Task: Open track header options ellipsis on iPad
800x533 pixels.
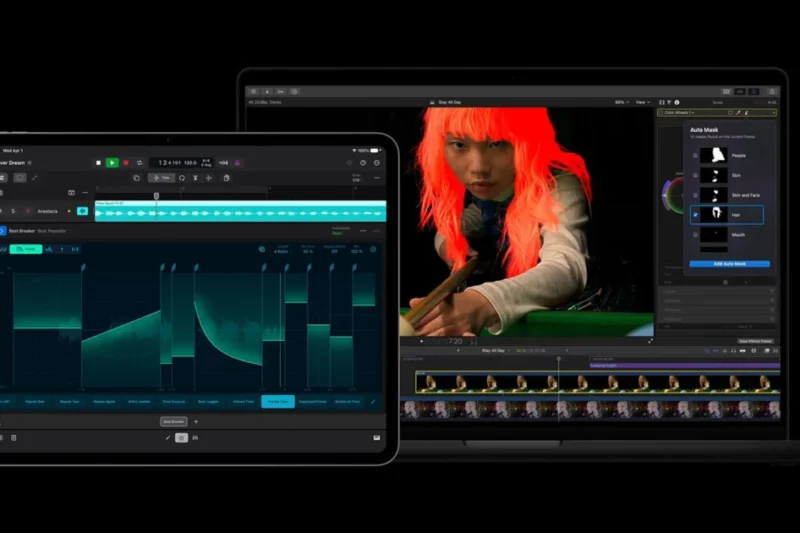Action: (x=85, y=193)
